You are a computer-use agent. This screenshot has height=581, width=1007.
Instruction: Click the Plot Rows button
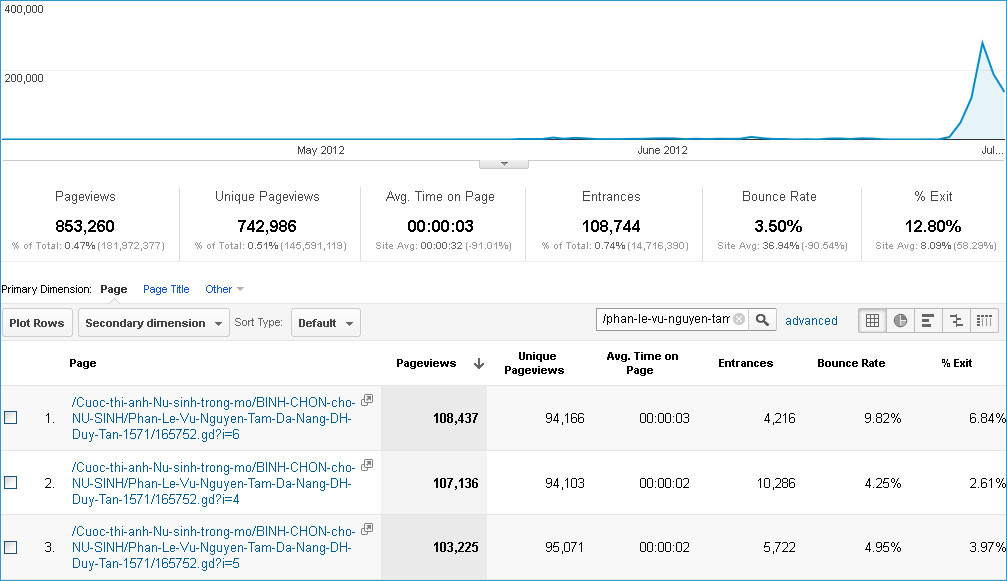(37, 323)
